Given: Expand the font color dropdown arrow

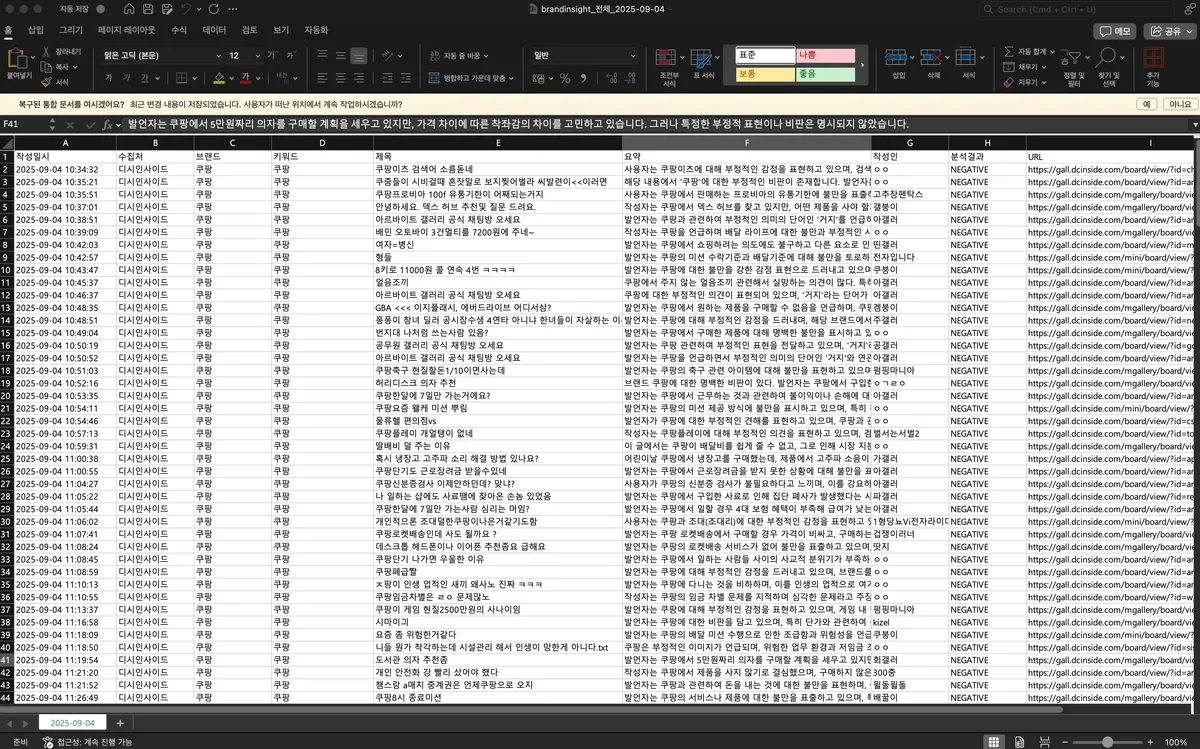Looking at the screenshot, I should tap(260, 77).
